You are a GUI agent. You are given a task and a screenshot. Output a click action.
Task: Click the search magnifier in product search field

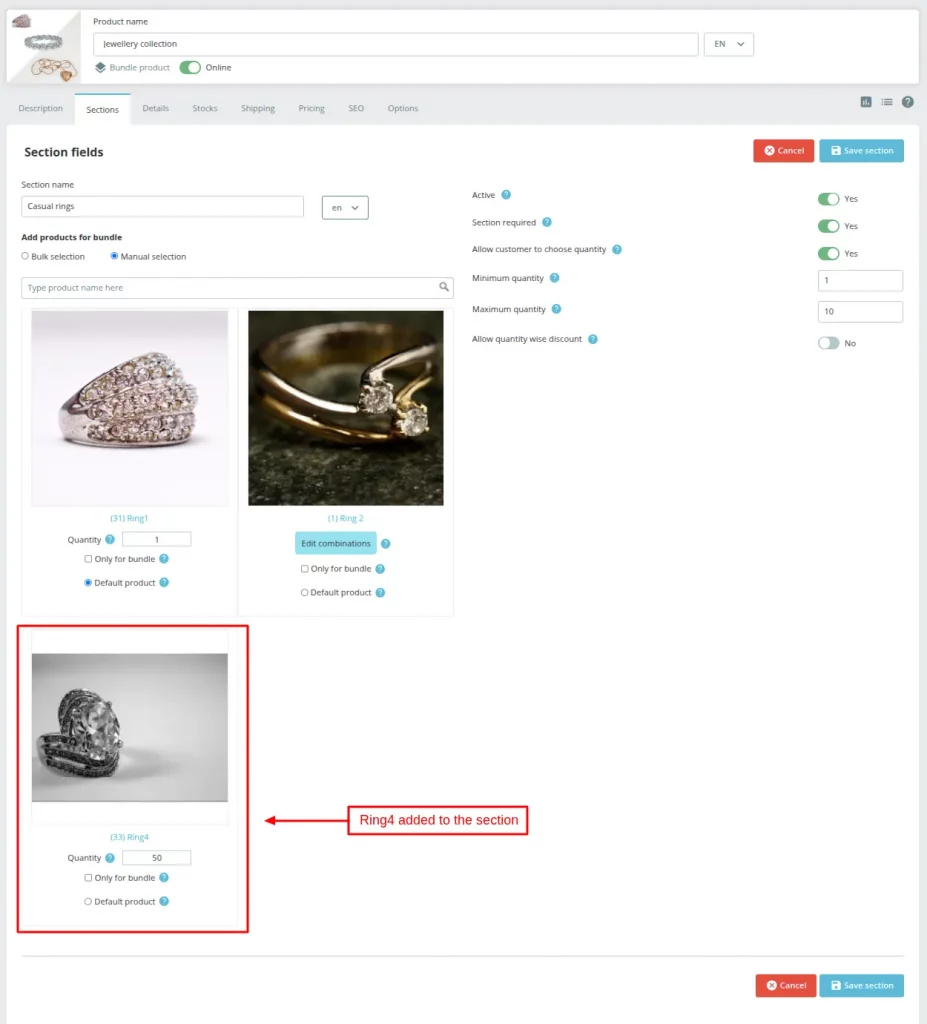[x=443, y=286]
